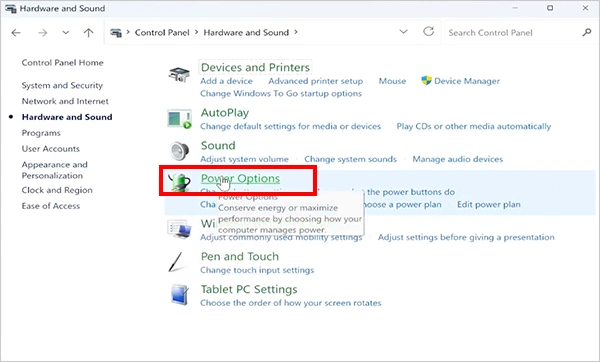Go up one level with up arrow
Screen dimensions: 600x362
[88, 33]
